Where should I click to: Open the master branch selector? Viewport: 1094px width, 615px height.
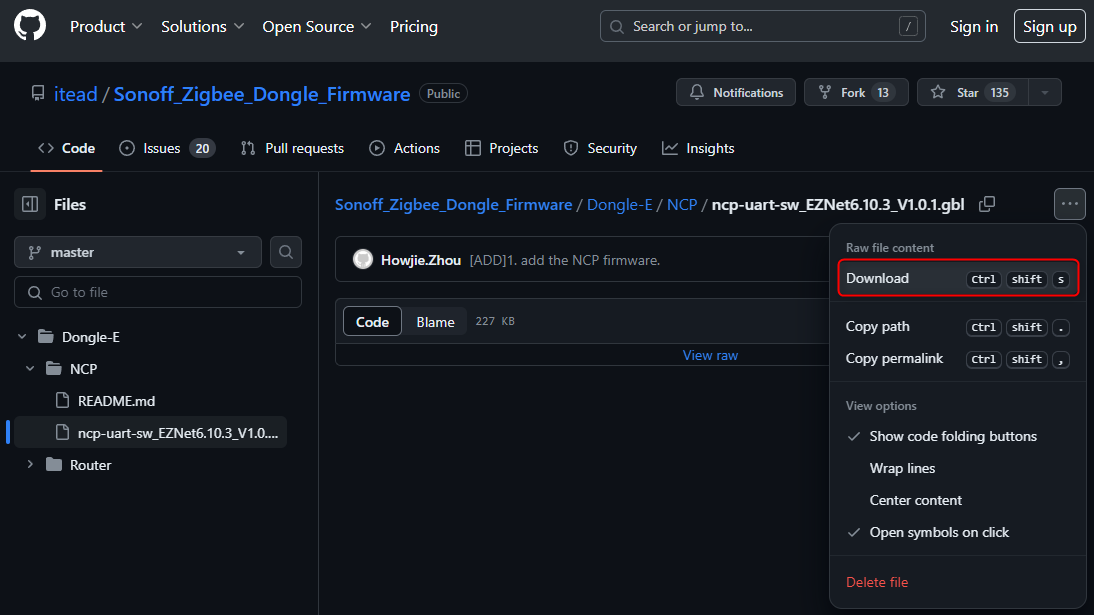point(138,252)
